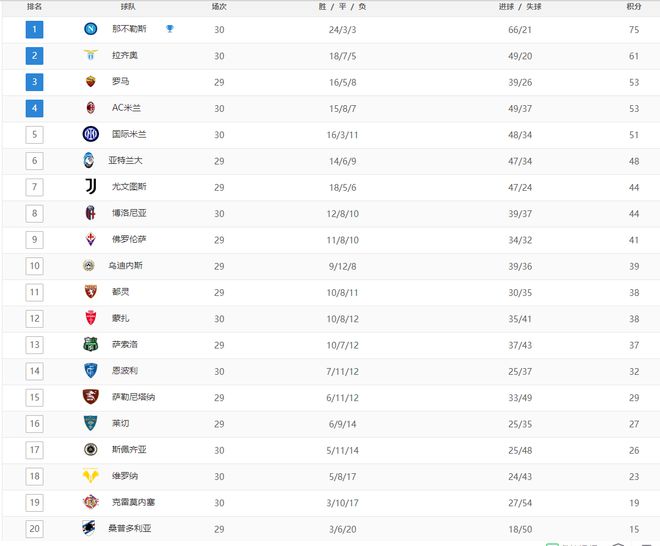Click the Napoli (那不勒斯) club crest
This screenshot has width=660, height=546.
(x=90, y=29)
